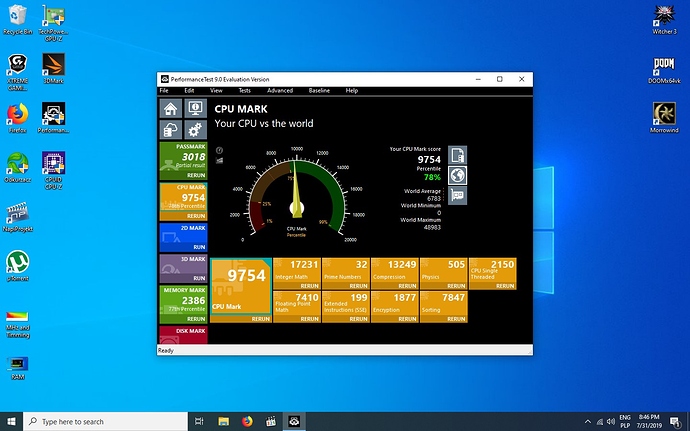The image size is (690, 431).
Task: Open the File menu
Action: 164,91
